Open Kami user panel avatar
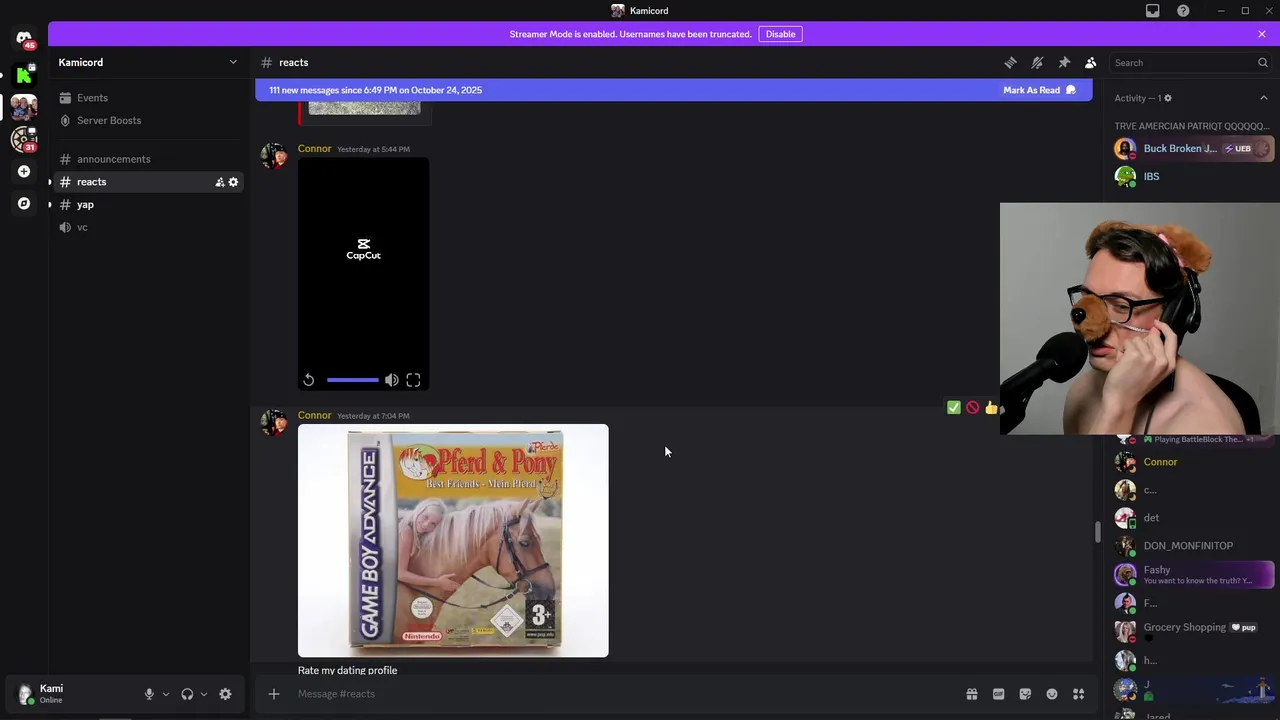Viewport: 1280px width, 720px height. pyautogui.click(x=25, y=694)
